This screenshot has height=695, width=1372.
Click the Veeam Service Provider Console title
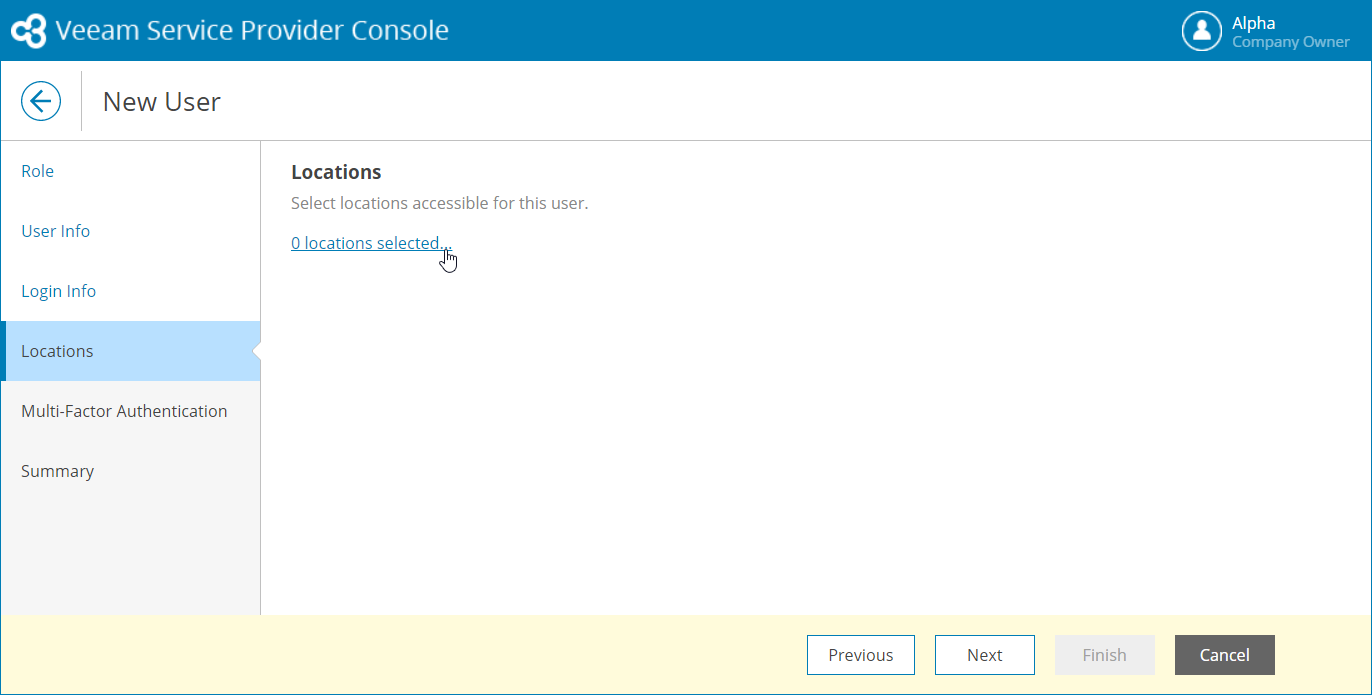252,31
